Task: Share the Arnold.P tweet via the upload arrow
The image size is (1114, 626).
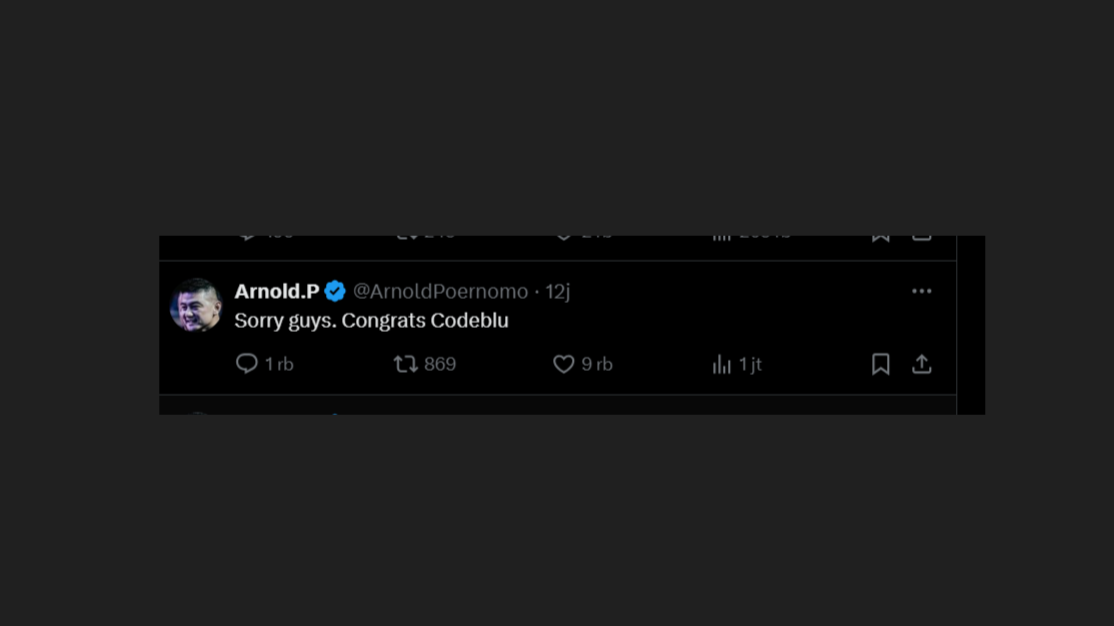Action: pyautogui.click(x=922, y=364)
